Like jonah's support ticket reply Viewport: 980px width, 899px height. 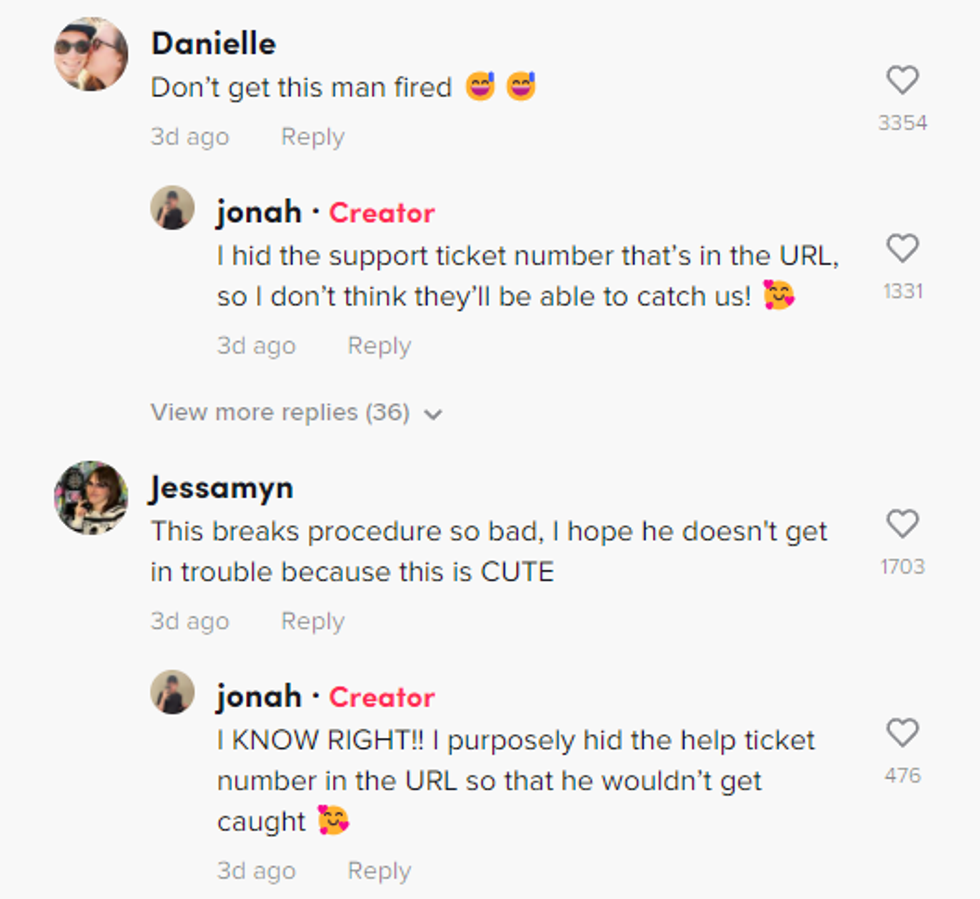click(x=902, y=248)
